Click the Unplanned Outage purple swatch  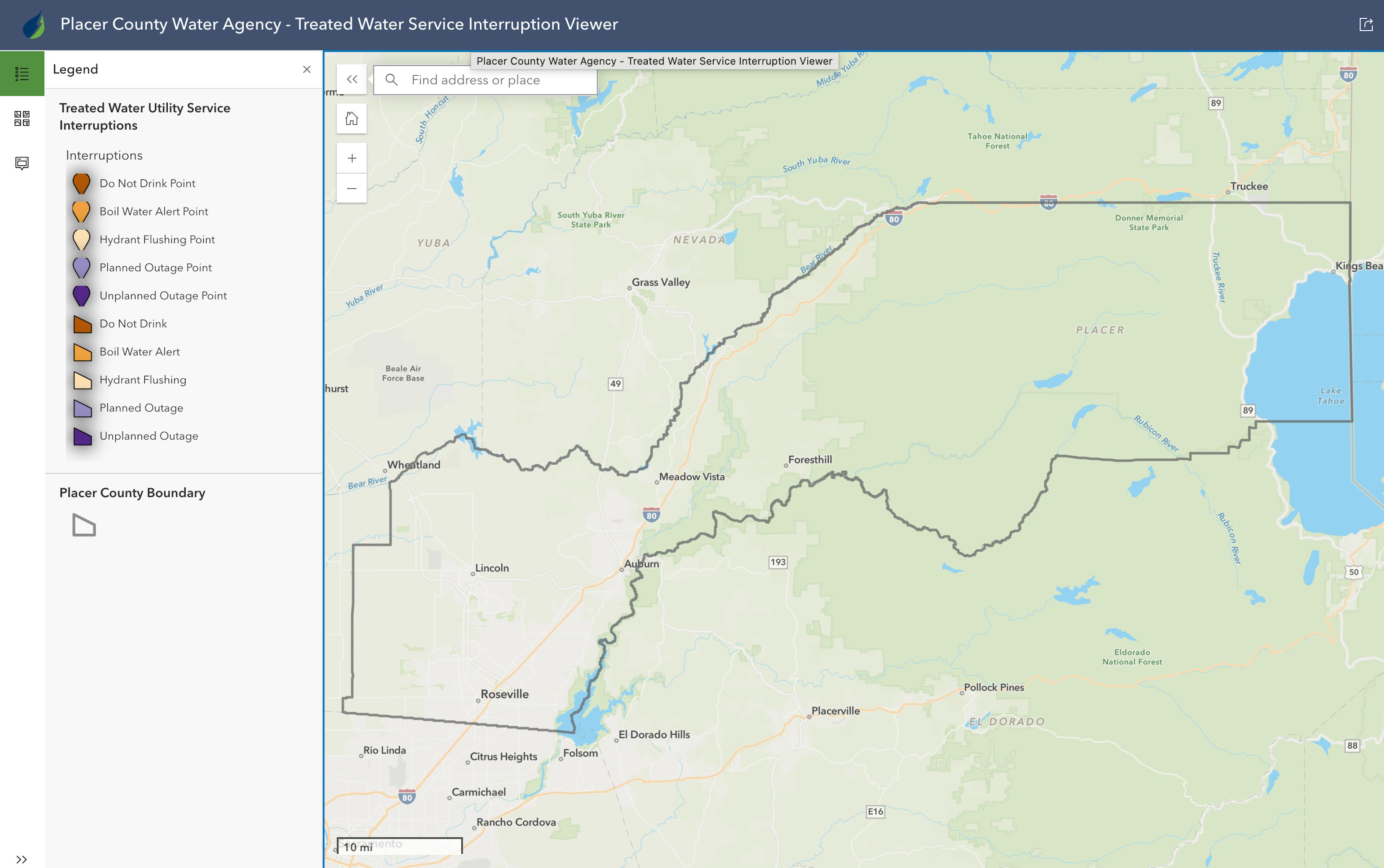point(82,436)
